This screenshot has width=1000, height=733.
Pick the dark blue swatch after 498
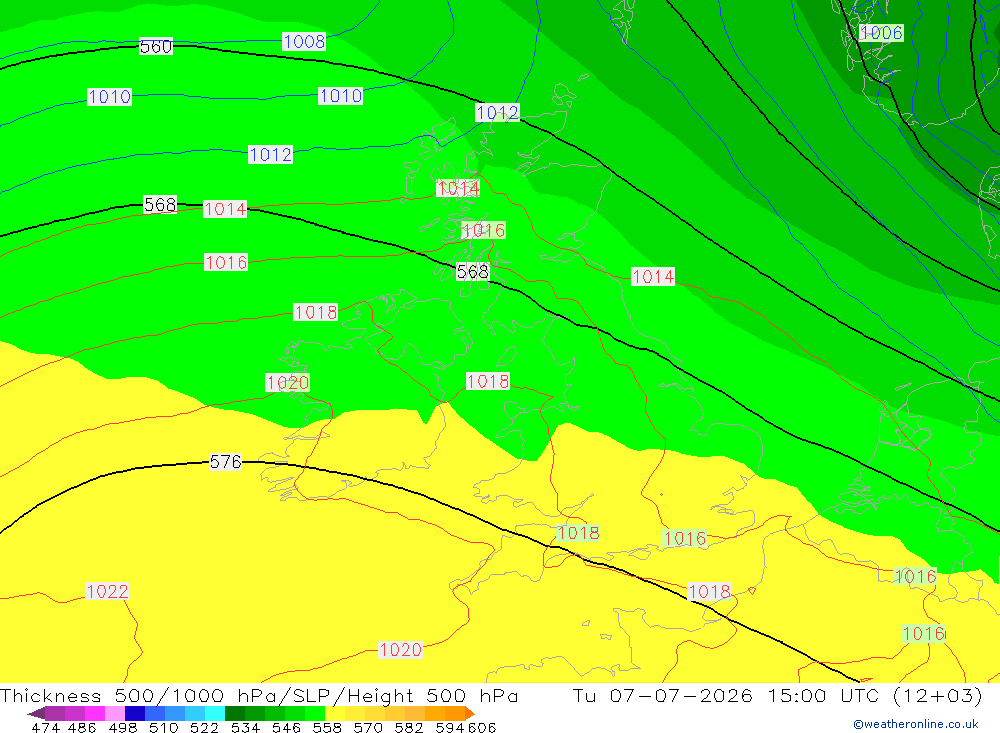tap(135, 713)
